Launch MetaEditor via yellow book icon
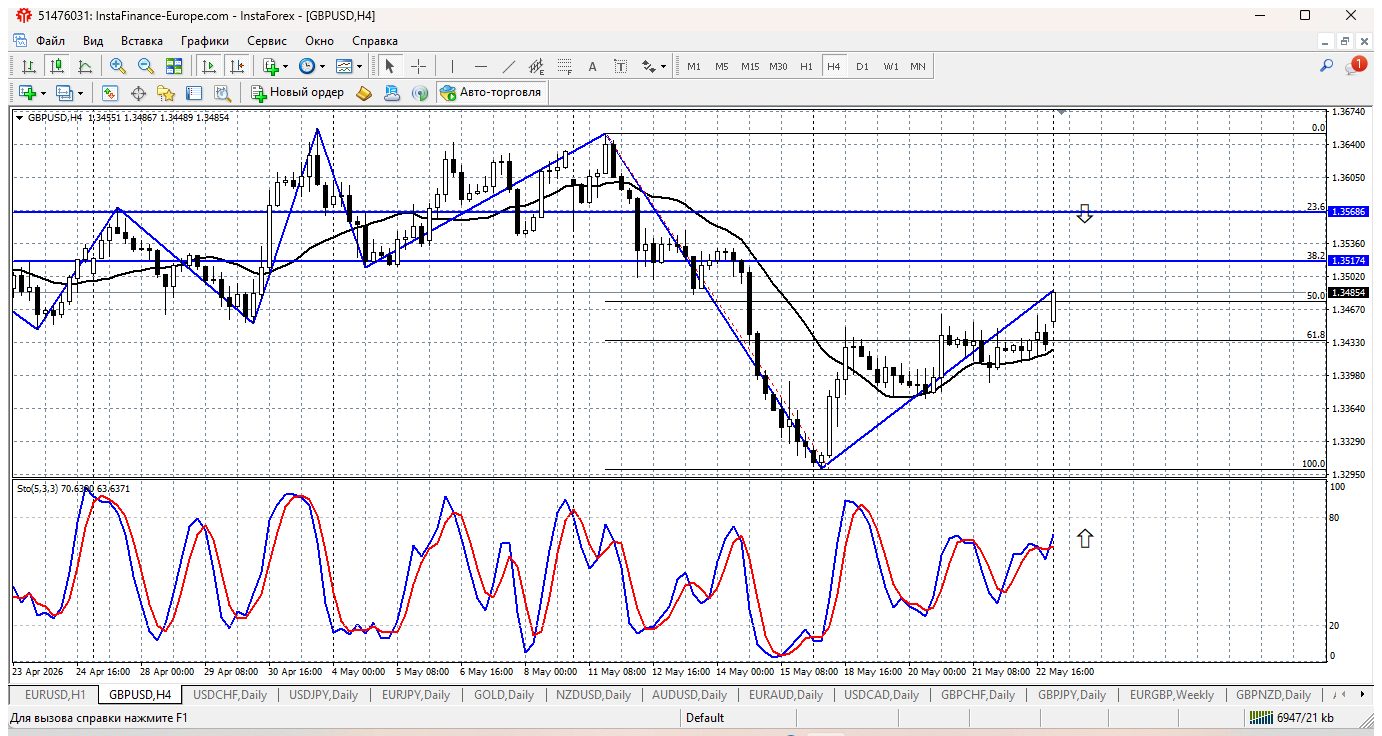This screenshot has width=1382, height=736. click(364, 92)
